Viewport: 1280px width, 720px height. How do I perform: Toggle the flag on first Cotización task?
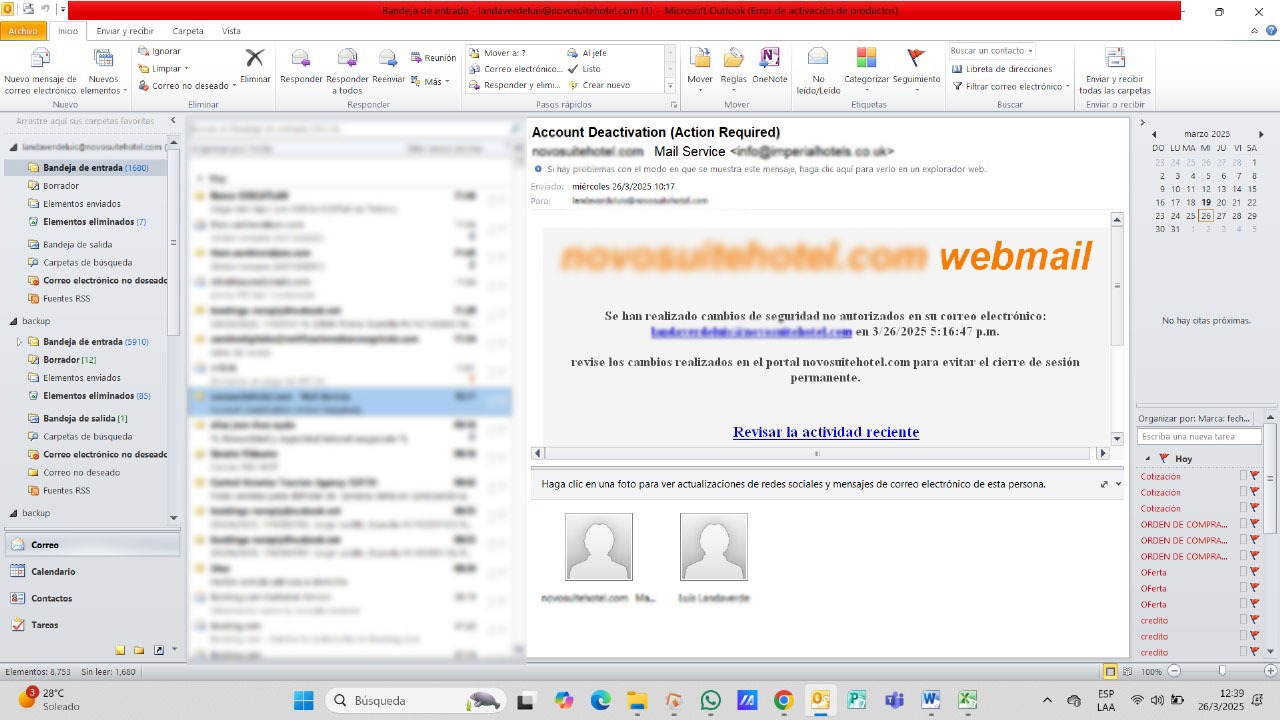click(1254, 477)
